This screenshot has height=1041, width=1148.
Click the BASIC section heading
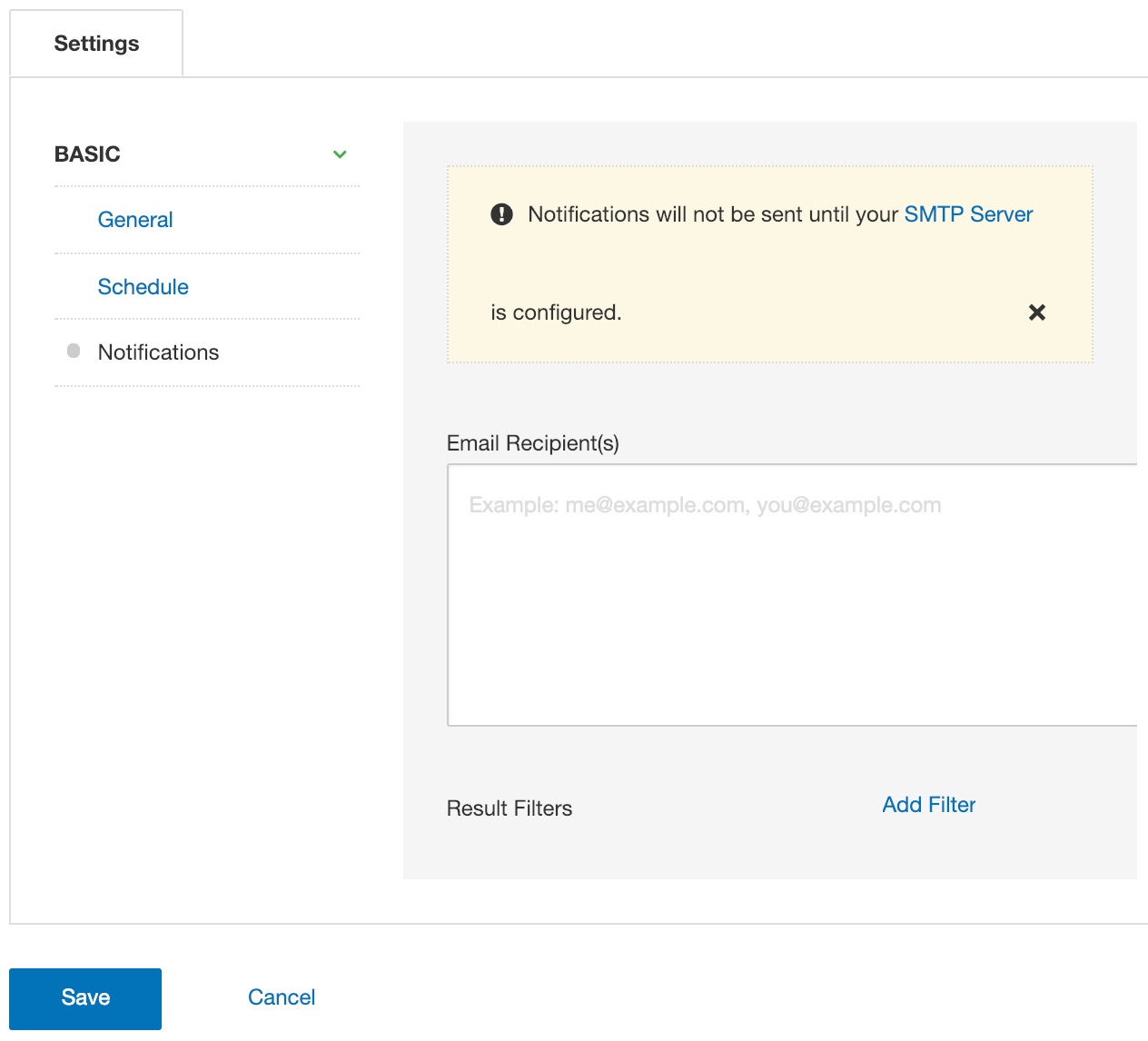[87, 154]
